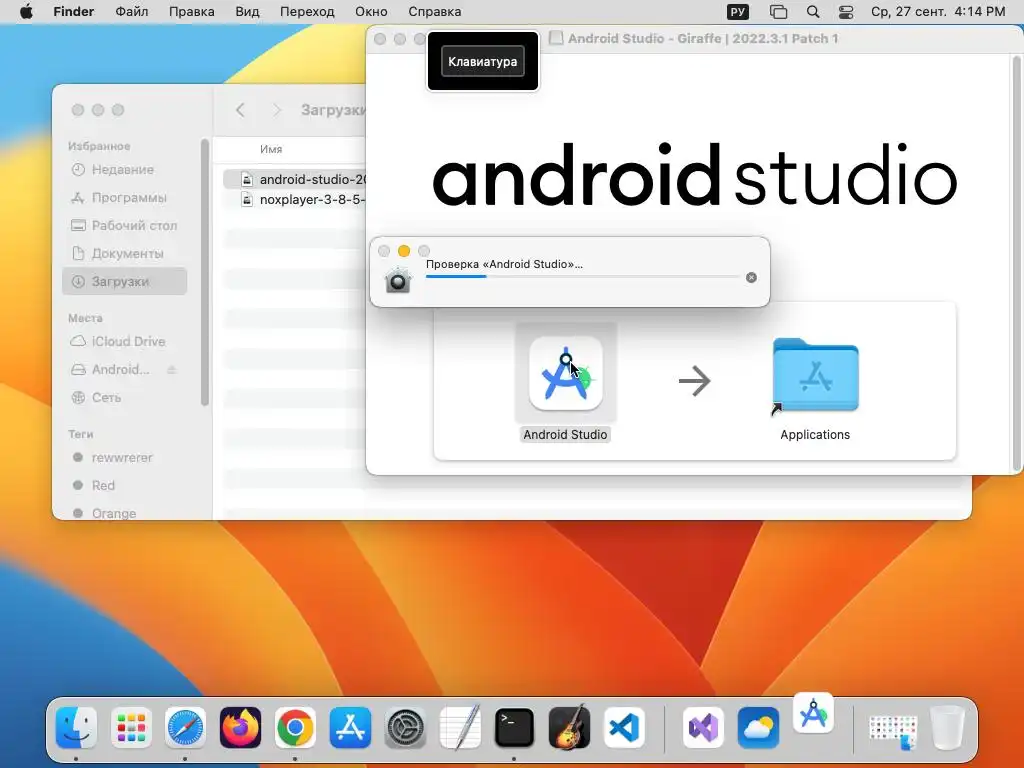This screenshot has height=768, width=1024.
Task: Launch Visual Studio Code from the Dock
Action: click(x=624, y=727)
